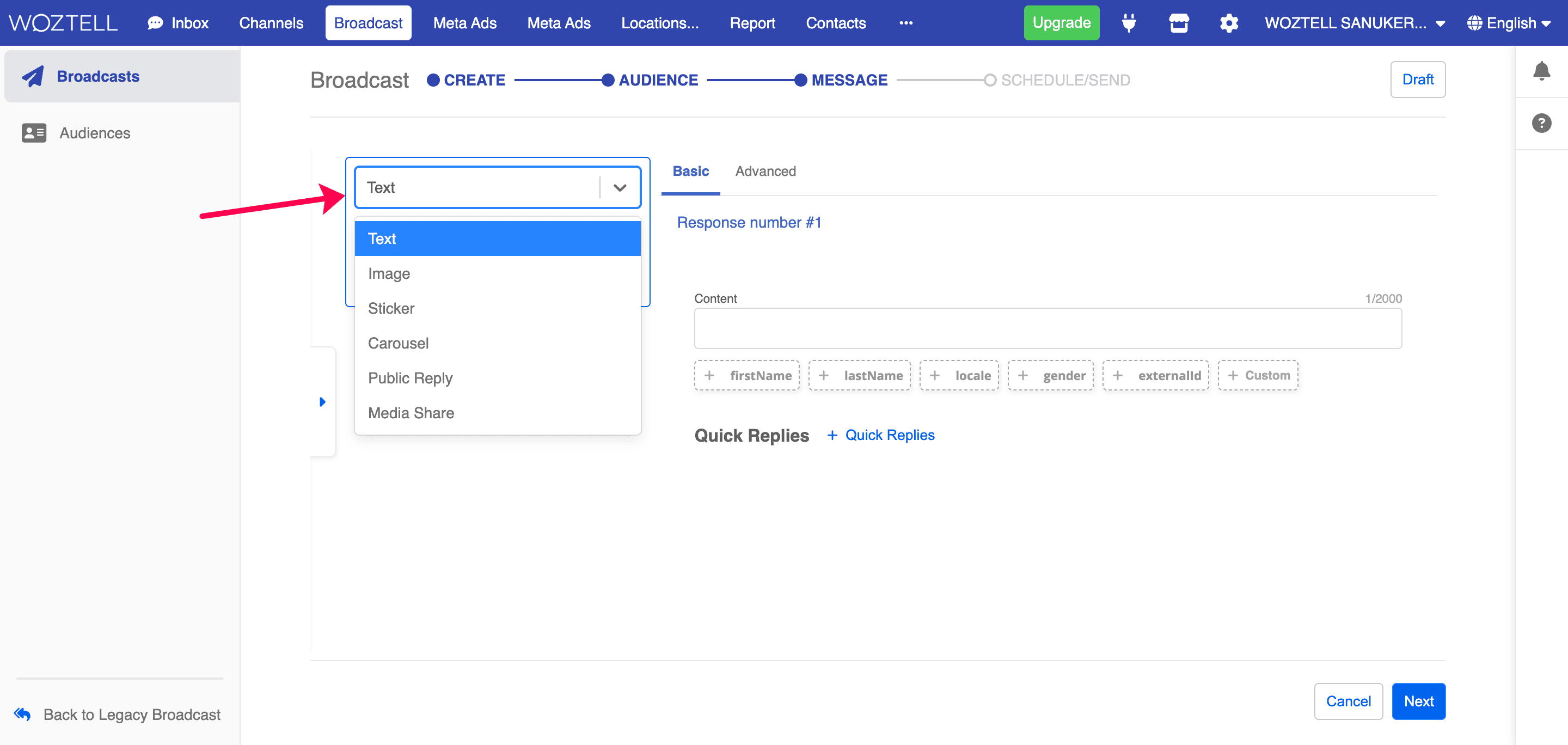The image size is (1568, 745).
Task: Click the back arrow legacy broadcast icon
Action: pos(22,714)
